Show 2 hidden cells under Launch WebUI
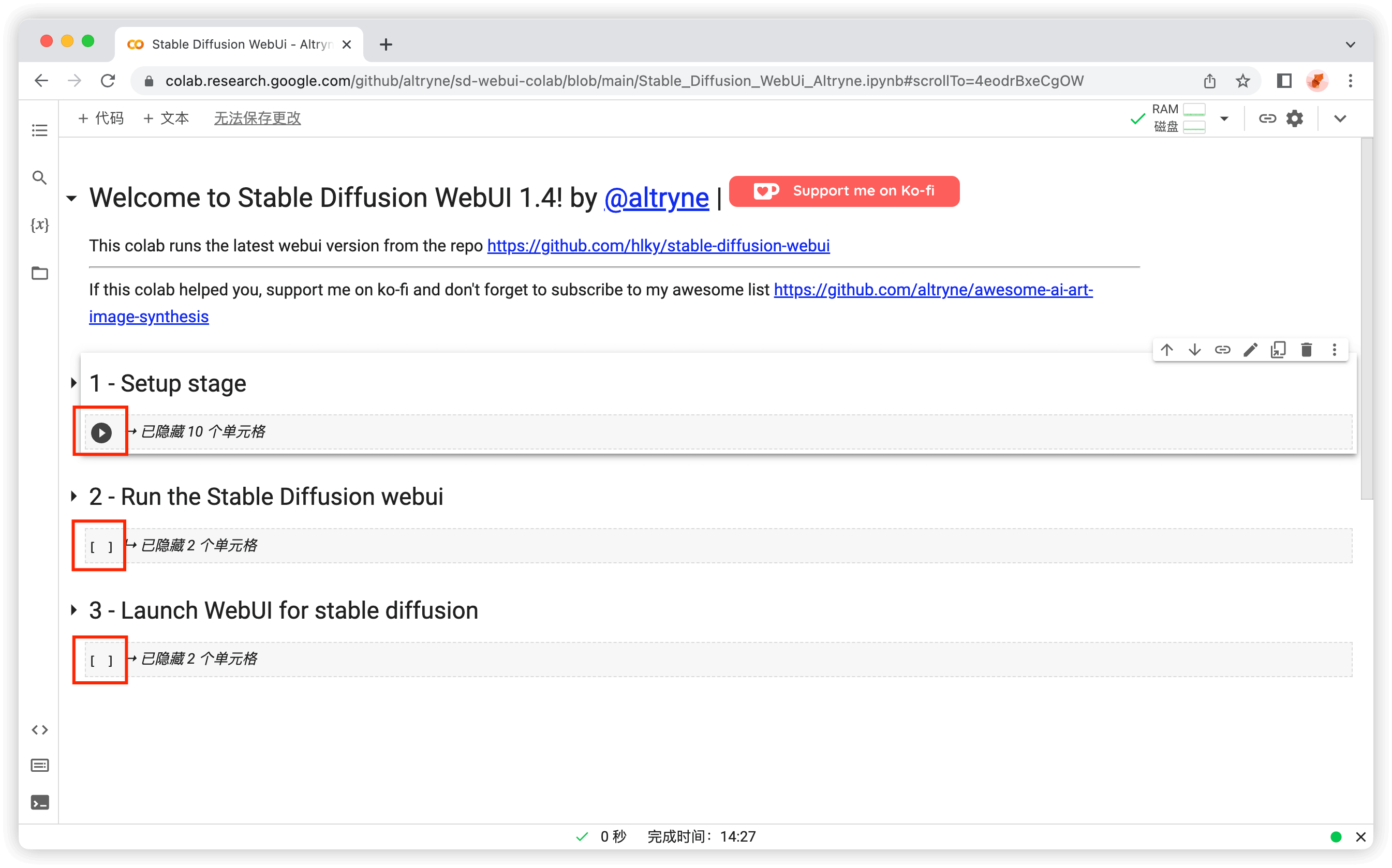The width and height of the screenshot is (1392, 868). (199, 659)
